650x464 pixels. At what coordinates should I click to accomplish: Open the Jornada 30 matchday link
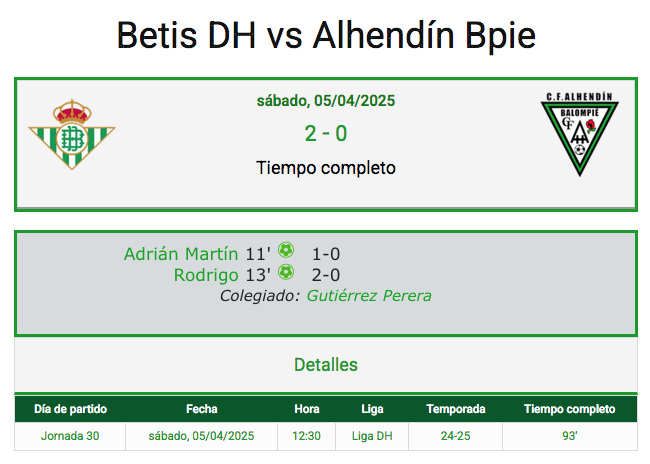pos(70,436)
